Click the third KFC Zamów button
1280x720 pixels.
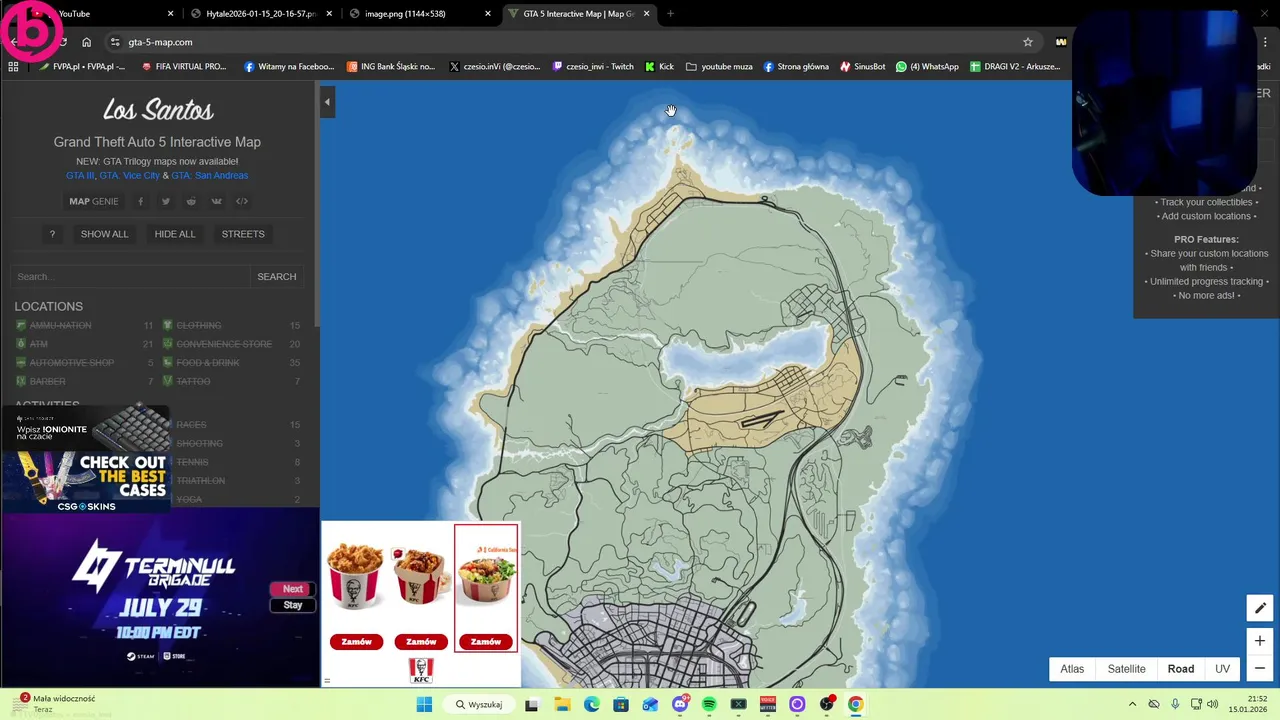click(486, 642)
